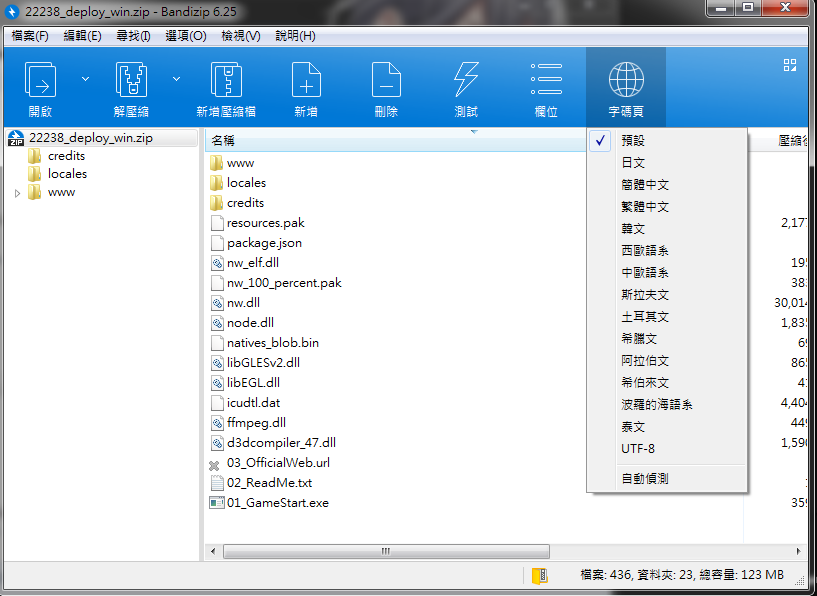Open the 說明(H) menu

pyautogui.click(x=295, y=36)
